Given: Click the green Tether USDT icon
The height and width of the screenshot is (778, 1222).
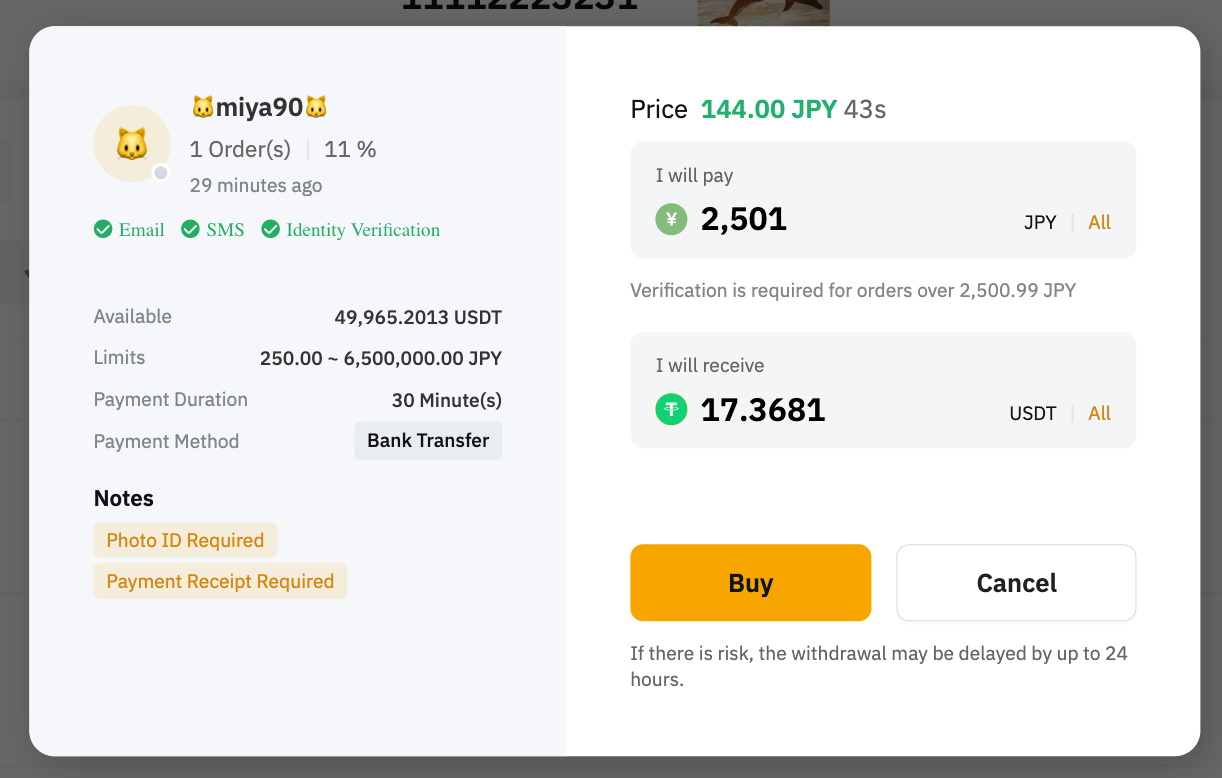Looking at the screenshot, I should 671,410.
